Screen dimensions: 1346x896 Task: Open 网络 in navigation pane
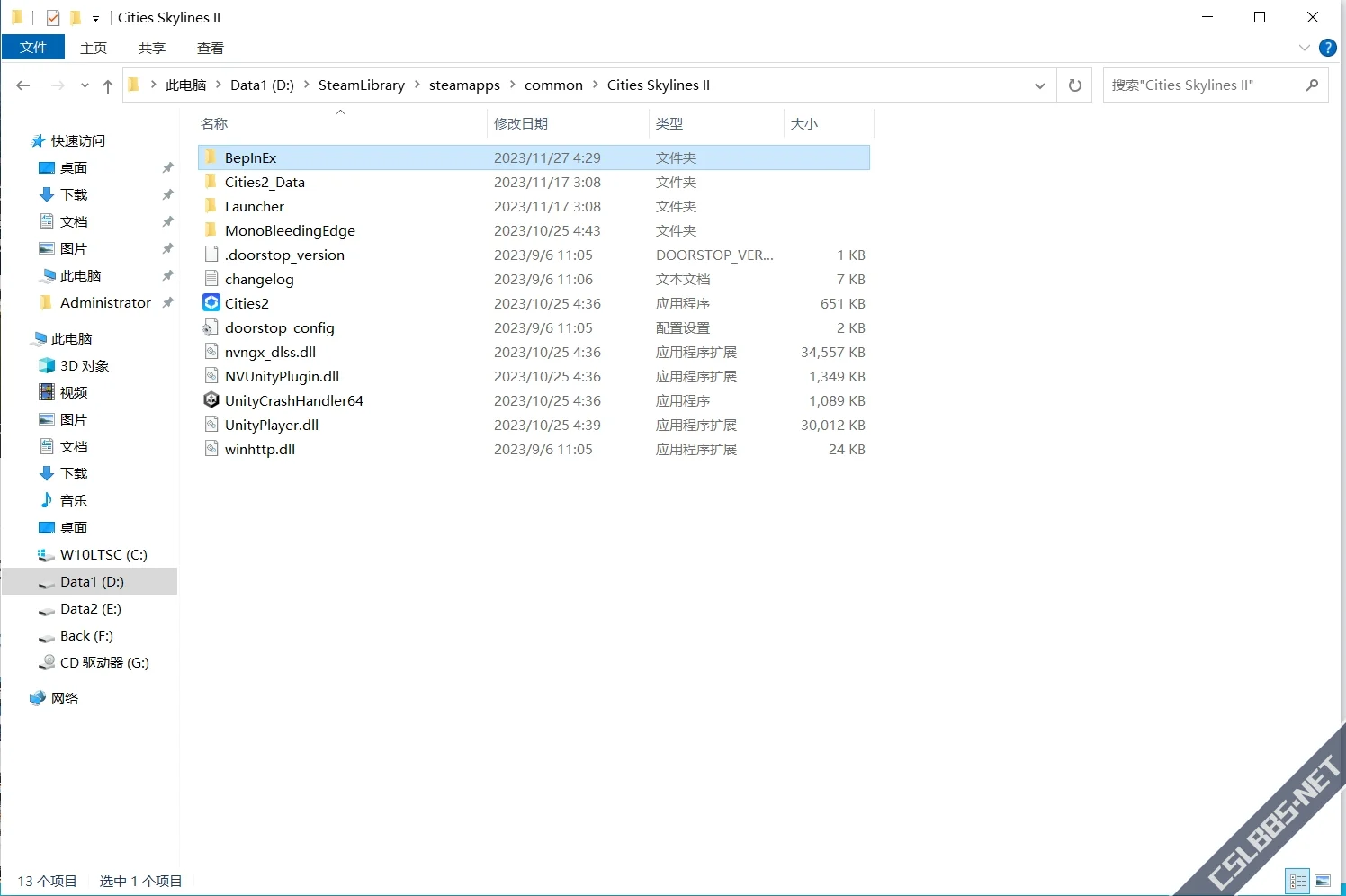[65, 698]
